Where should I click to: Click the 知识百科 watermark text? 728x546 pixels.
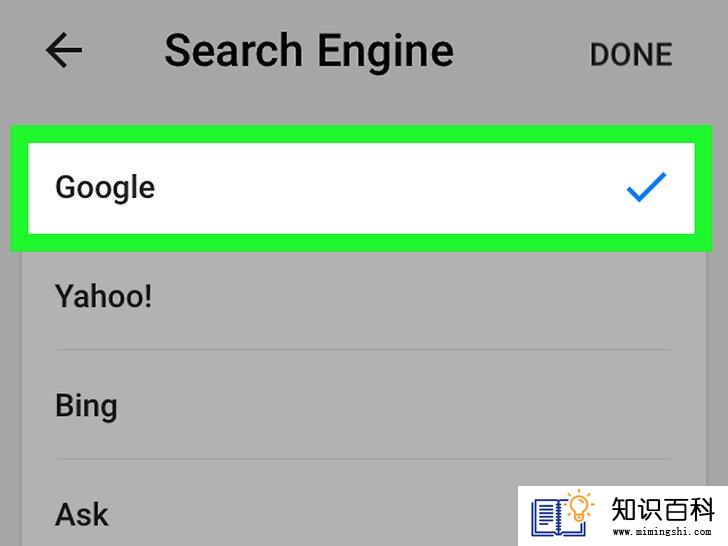[x=663, y=510]
